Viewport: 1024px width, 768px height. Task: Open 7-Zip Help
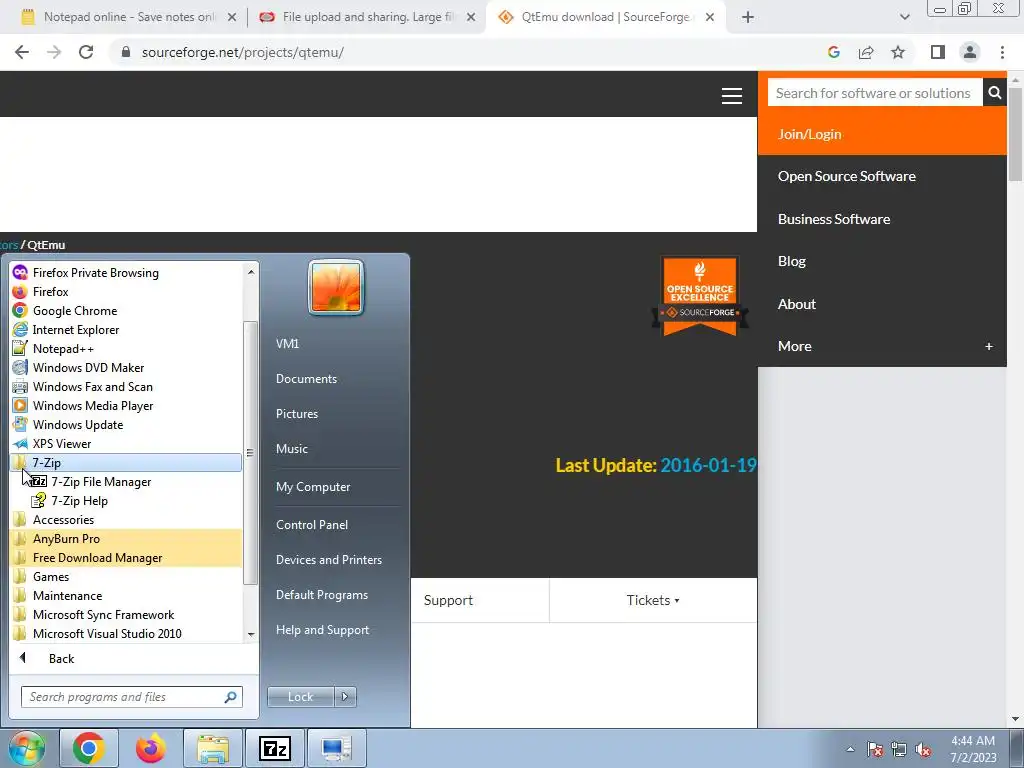[x=79, y=501]
